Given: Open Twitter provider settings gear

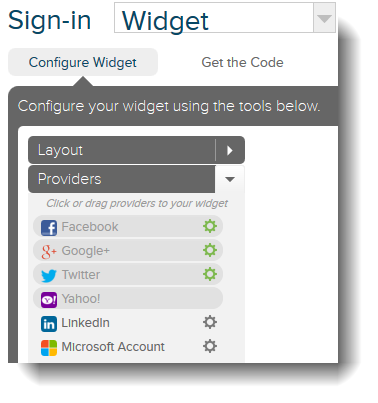Looking at the screenshot, I should click(210, 274).
